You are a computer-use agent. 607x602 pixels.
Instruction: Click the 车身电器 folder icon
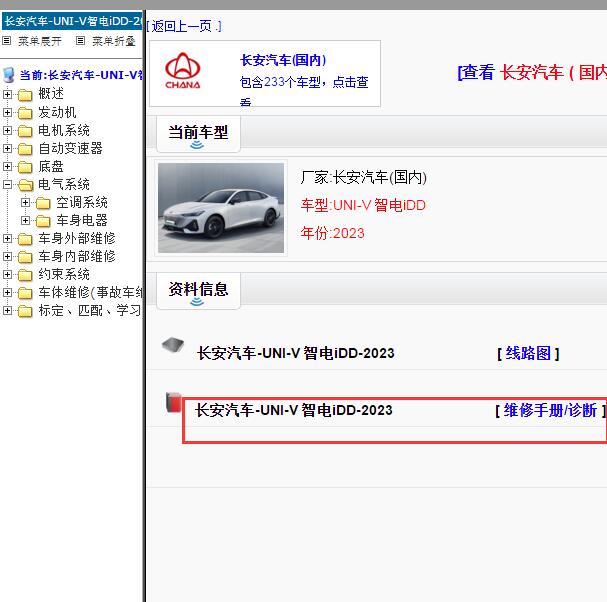43,221
